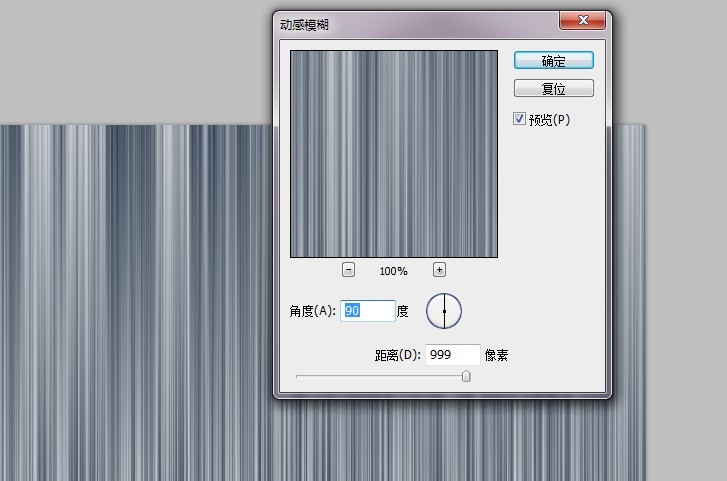Click the angle dial control

click(x=444, y=311)
